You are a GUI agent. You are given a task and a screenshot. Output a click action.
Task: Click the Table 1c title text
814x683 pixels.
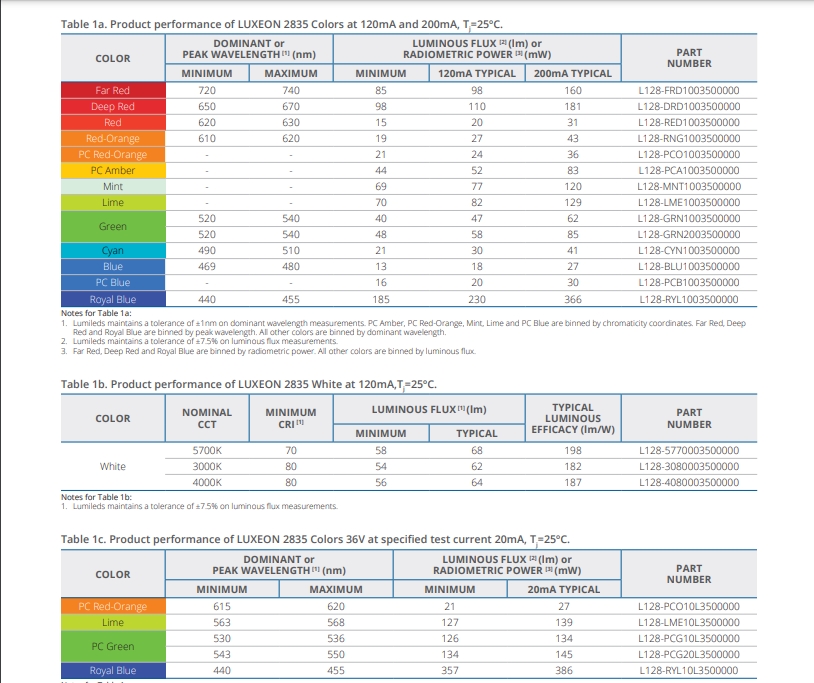pyautogui.click(x=315, y=540)
